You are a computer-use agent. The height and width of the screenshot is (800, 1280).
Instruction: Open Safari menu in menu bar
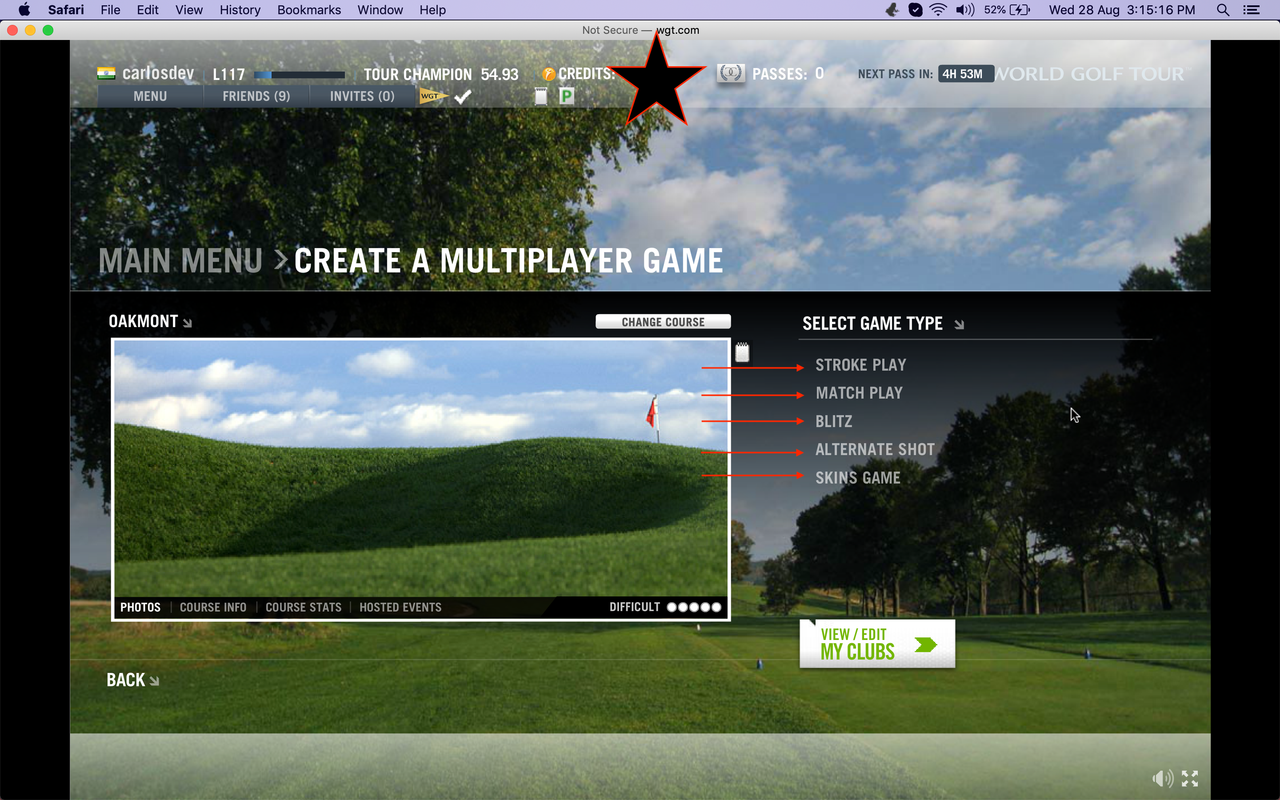[x=66, y=10]
